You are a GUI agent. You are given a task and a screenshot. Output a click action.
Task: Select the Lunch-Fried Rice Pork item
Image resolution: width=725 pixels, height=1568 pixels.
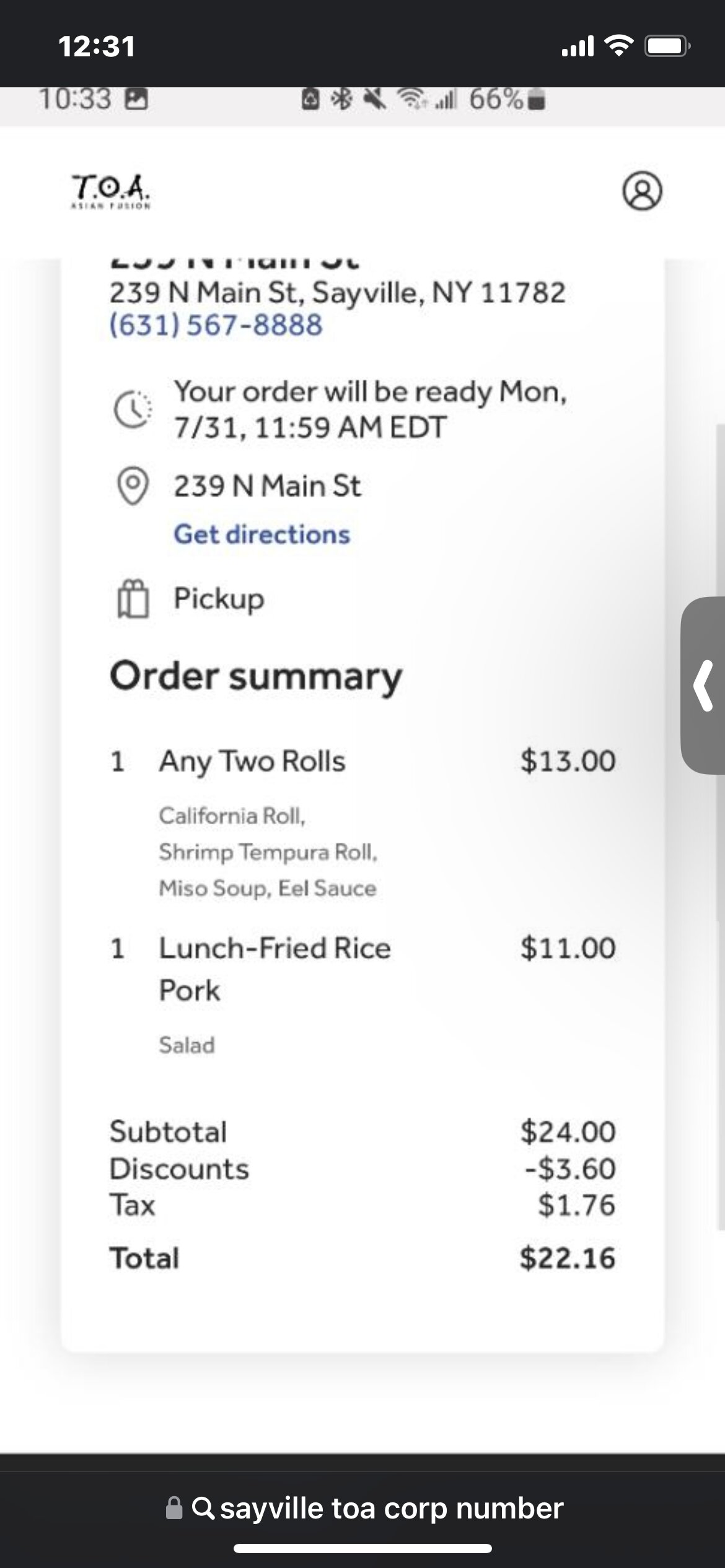coord(275,969)
